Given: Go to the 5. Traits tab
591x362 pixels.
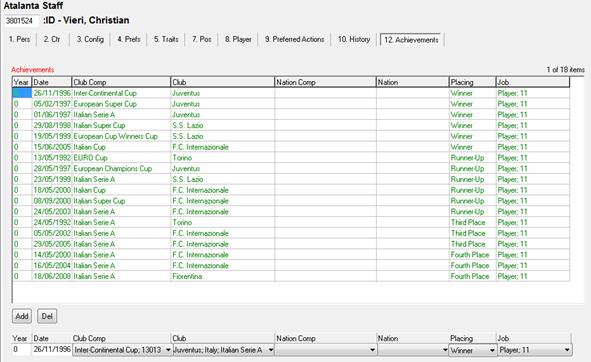Looking at the screenshot, I should [x=166, y=39].
